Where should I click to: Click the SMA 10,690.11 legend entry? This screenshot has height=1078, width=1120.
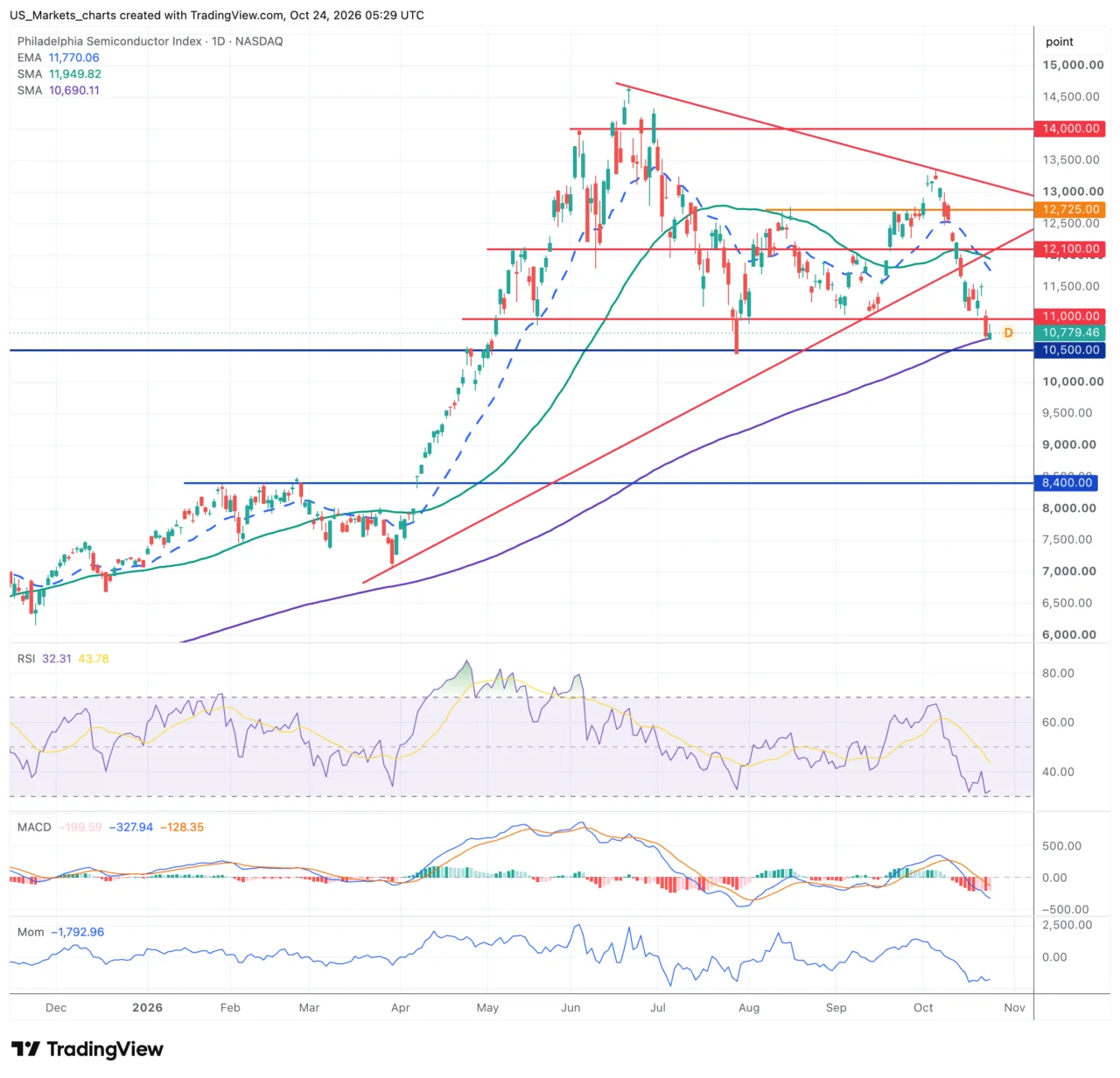tap(59, 90)
